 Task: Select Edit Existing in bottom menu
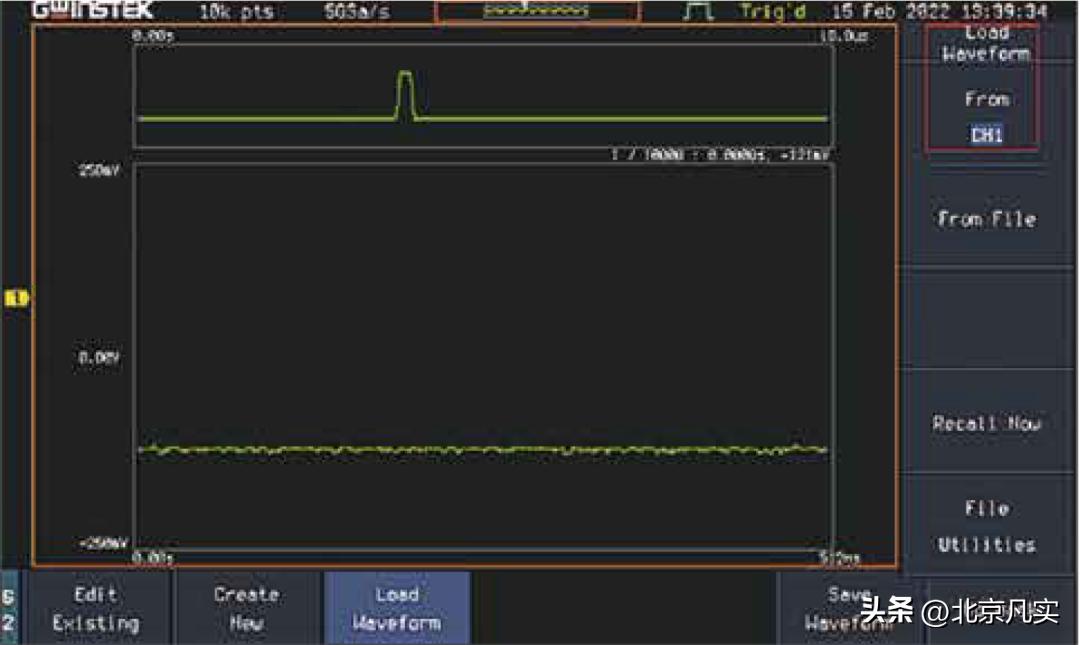[96, 608]
